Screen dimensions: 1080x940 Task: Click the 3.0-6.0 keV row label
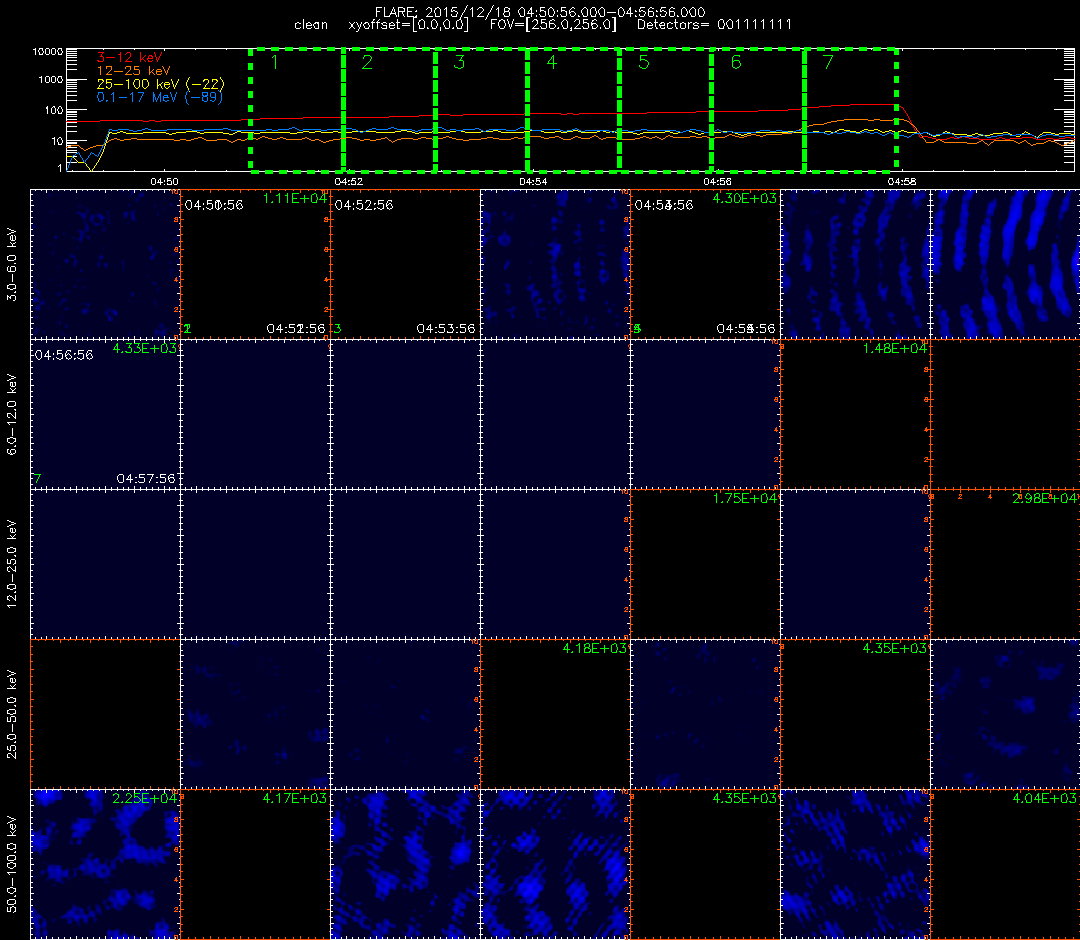point(12,264)
